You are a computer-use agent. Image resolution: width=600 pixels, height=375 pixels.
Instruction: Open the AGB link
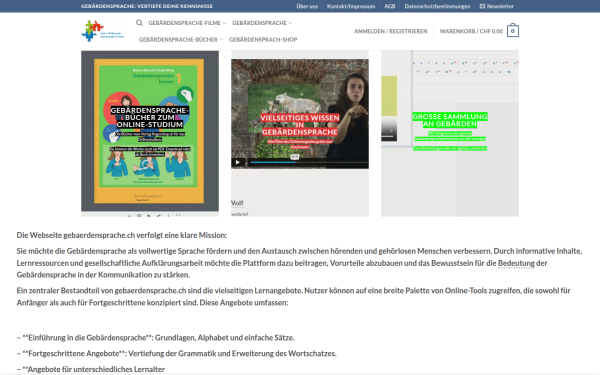coord(390,6)
